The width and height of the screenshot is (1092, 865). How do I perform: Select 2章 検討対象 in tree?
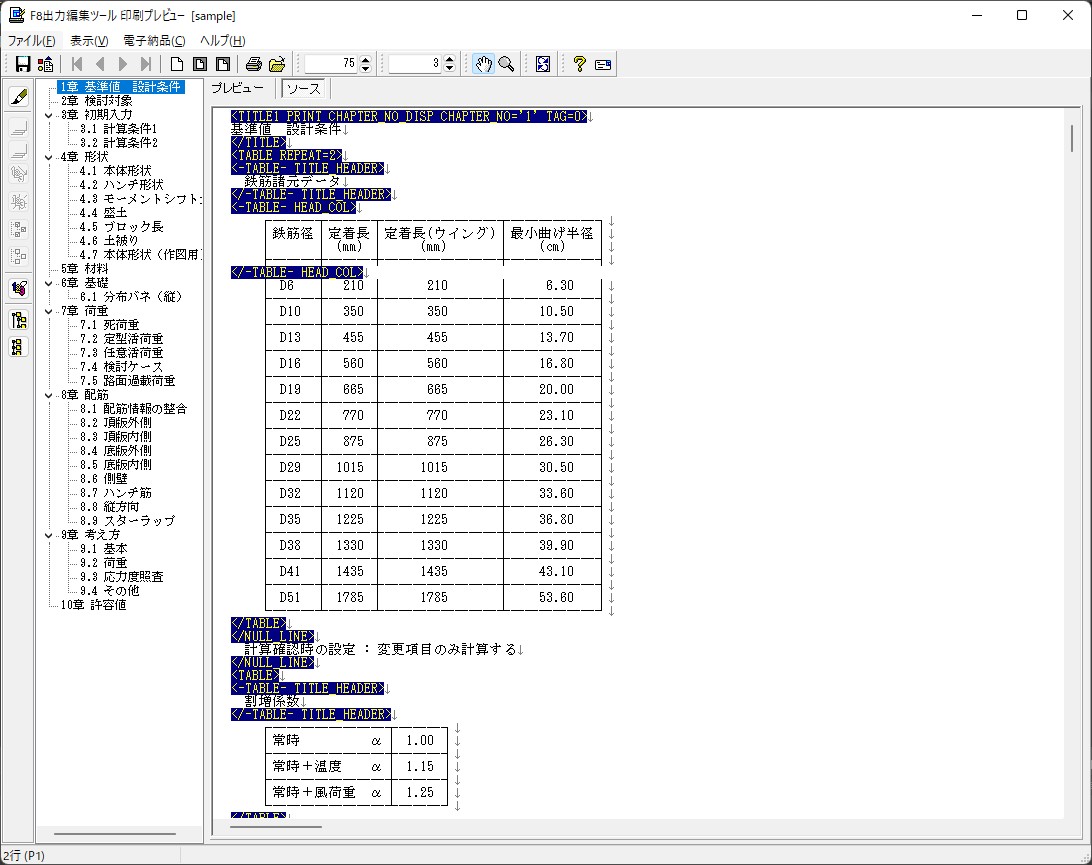tap(96, 101)
